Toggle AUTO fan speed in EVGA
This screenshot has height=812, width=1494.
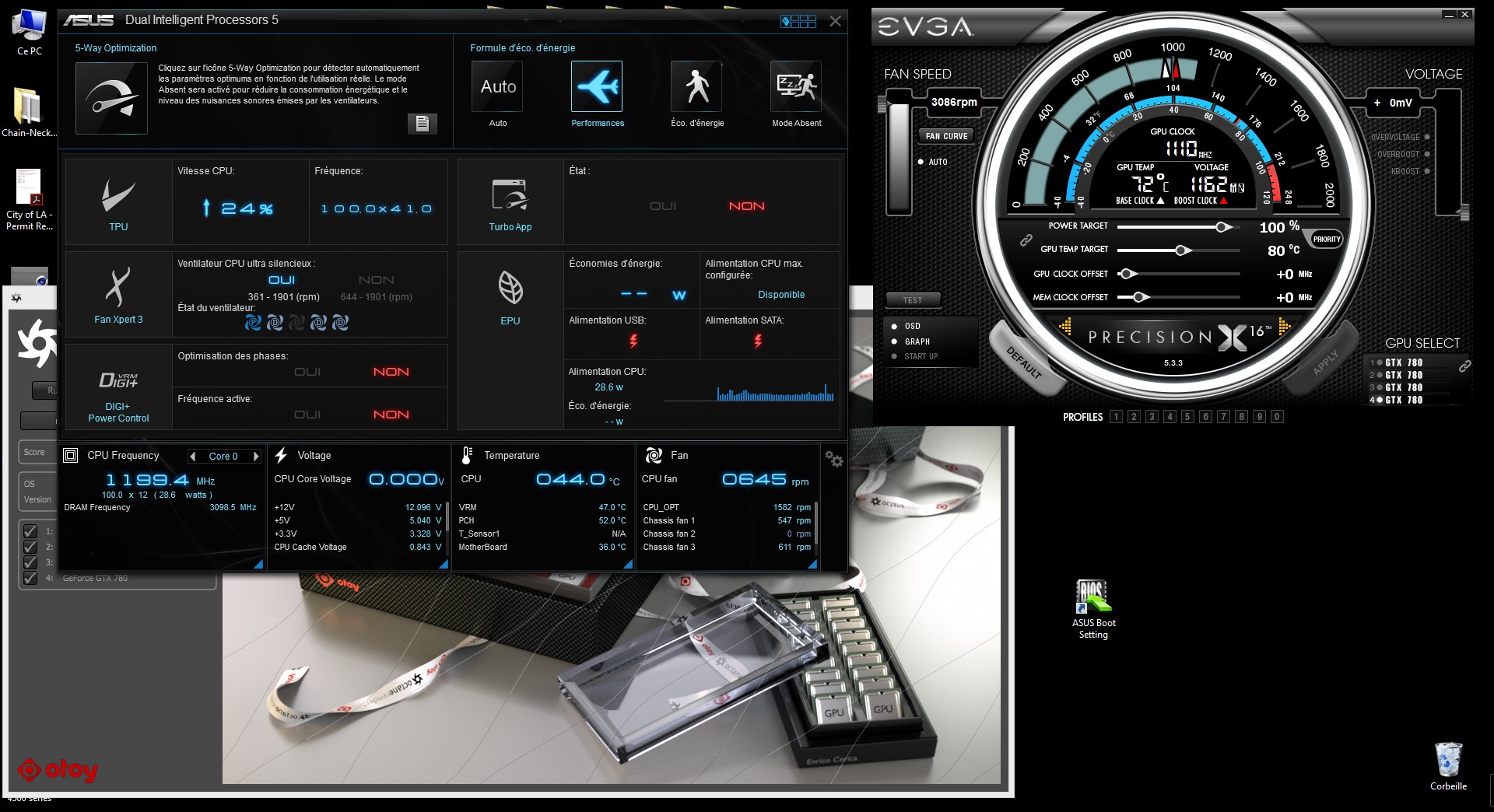[x=933, y=162]
